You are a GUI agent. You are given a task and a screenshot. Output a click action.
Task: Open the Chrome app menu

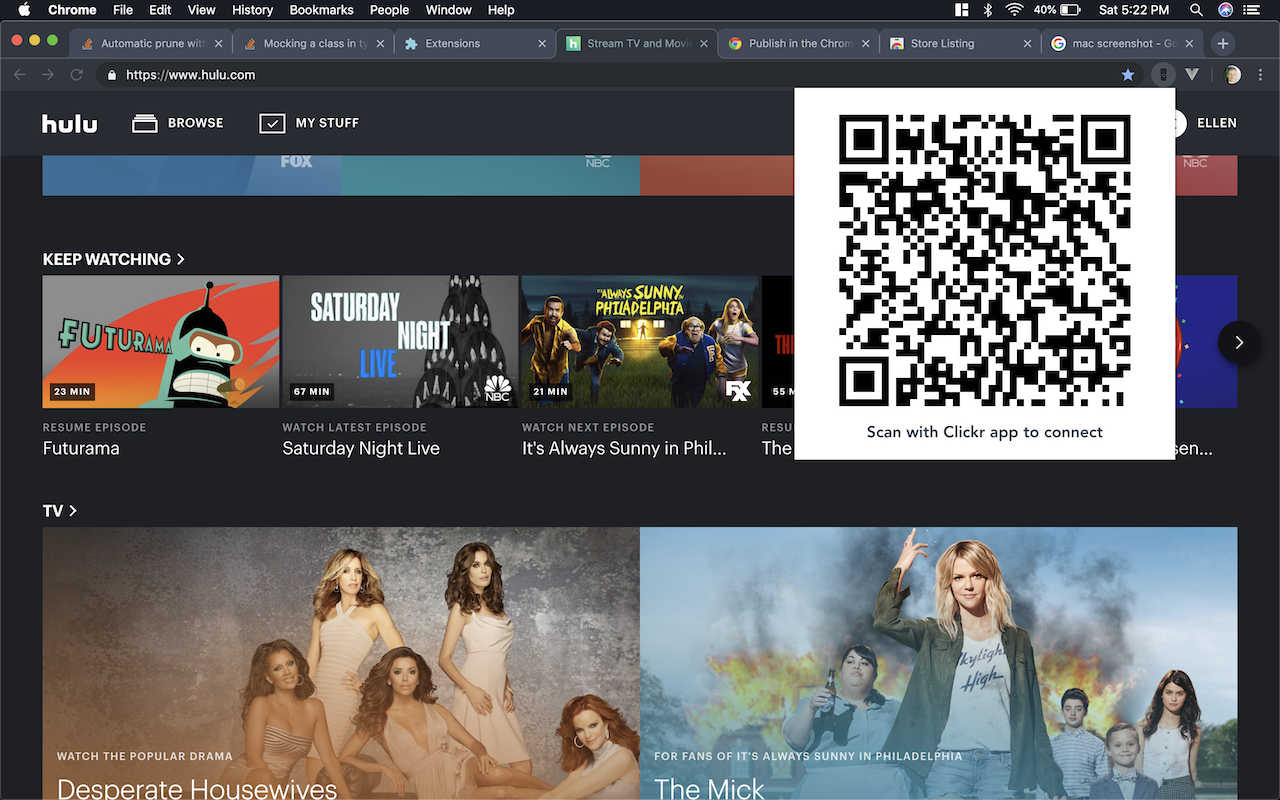pos(72,10)
